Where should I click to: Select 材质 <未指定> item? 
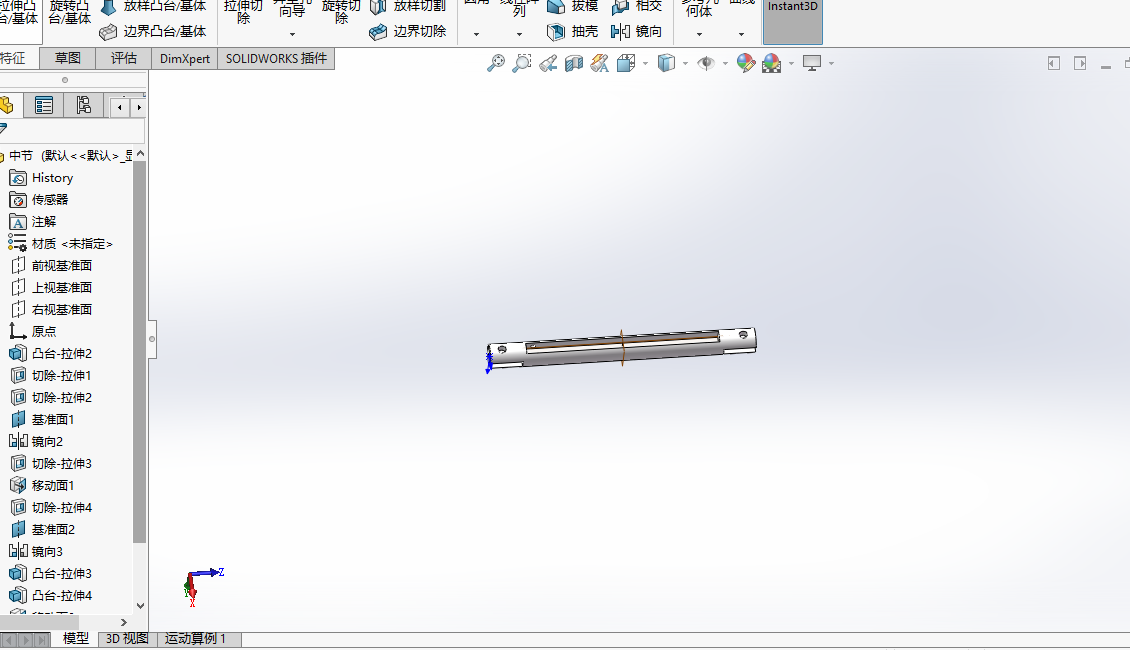tap(61, 244)
